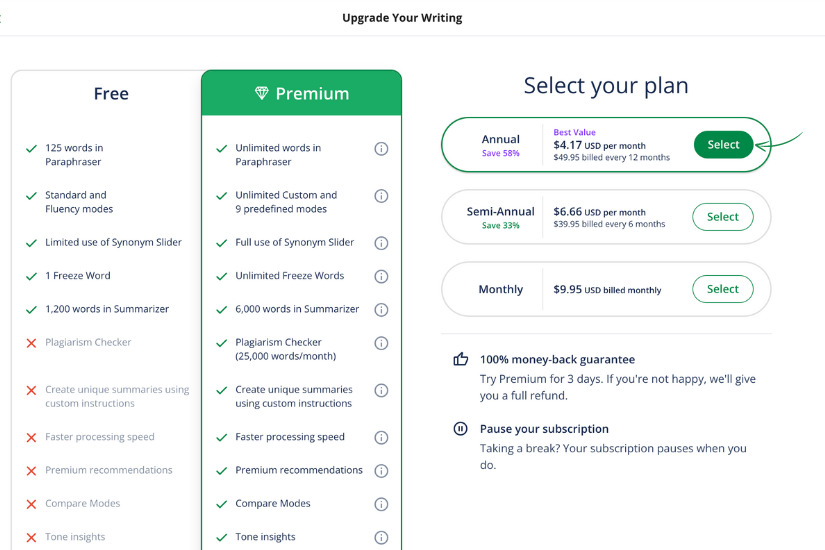This screenshot has width=825, height=550.
Task: Open info icon for Unlimited Freeze Words
Action: pos(381,276)
